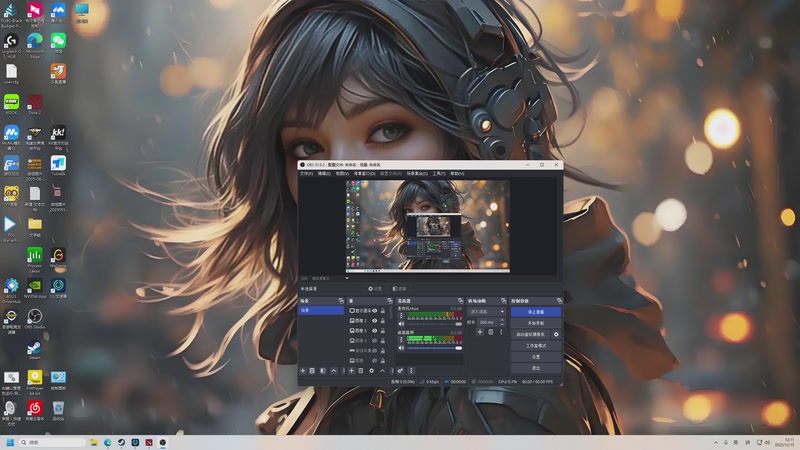Open scene transition type dropdown

point(486,312)
